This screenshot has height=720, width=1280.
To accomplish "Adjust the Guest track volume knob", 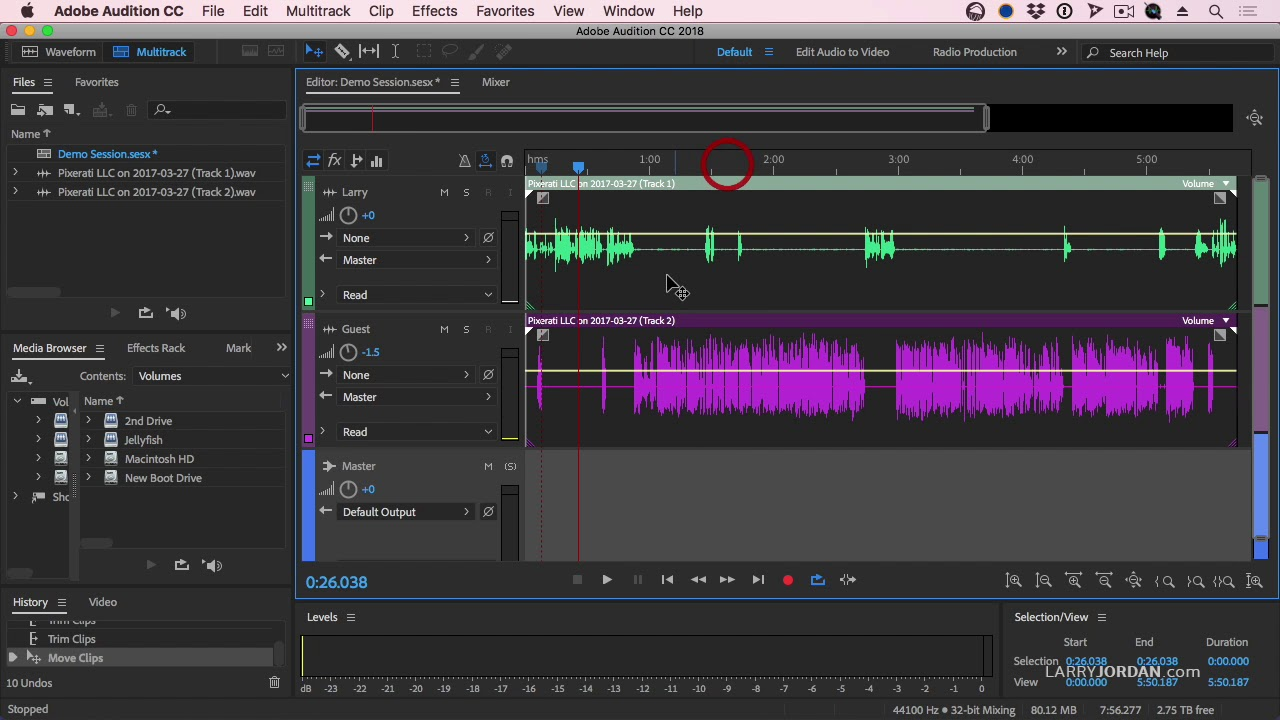I will [x=348, y=351].
